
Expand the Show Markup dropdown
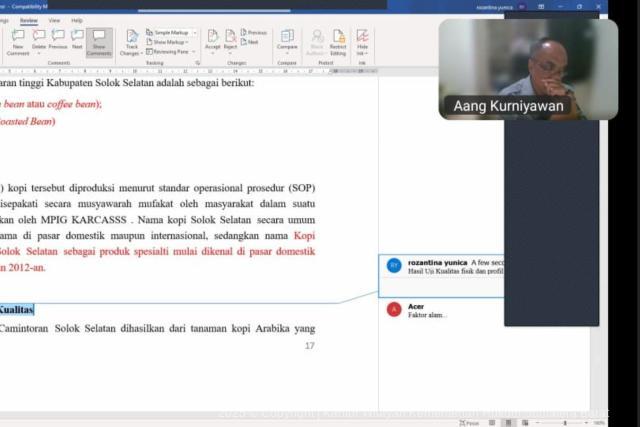coord(171,42)
